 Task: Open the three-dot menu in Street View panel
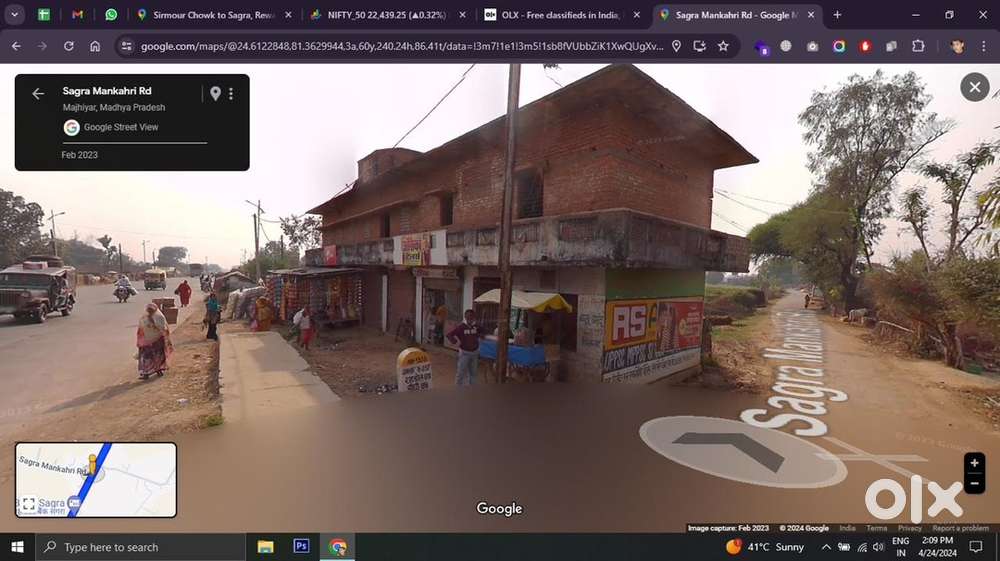(231, 94)
